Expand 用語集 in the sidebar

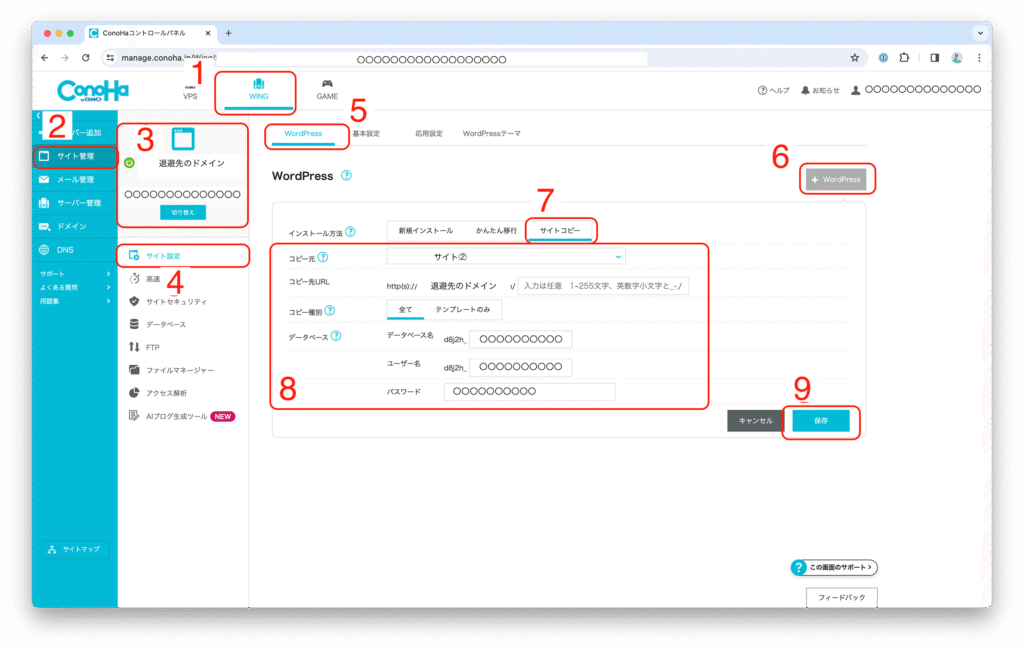[74, 301]
